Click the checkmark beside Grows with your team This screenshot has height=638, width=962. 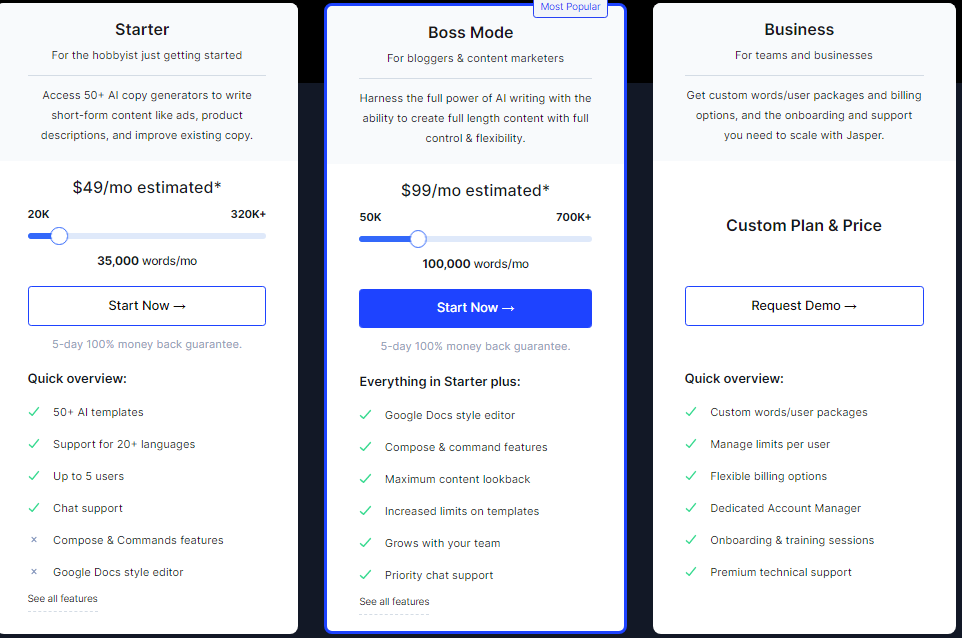coord(366,543)
